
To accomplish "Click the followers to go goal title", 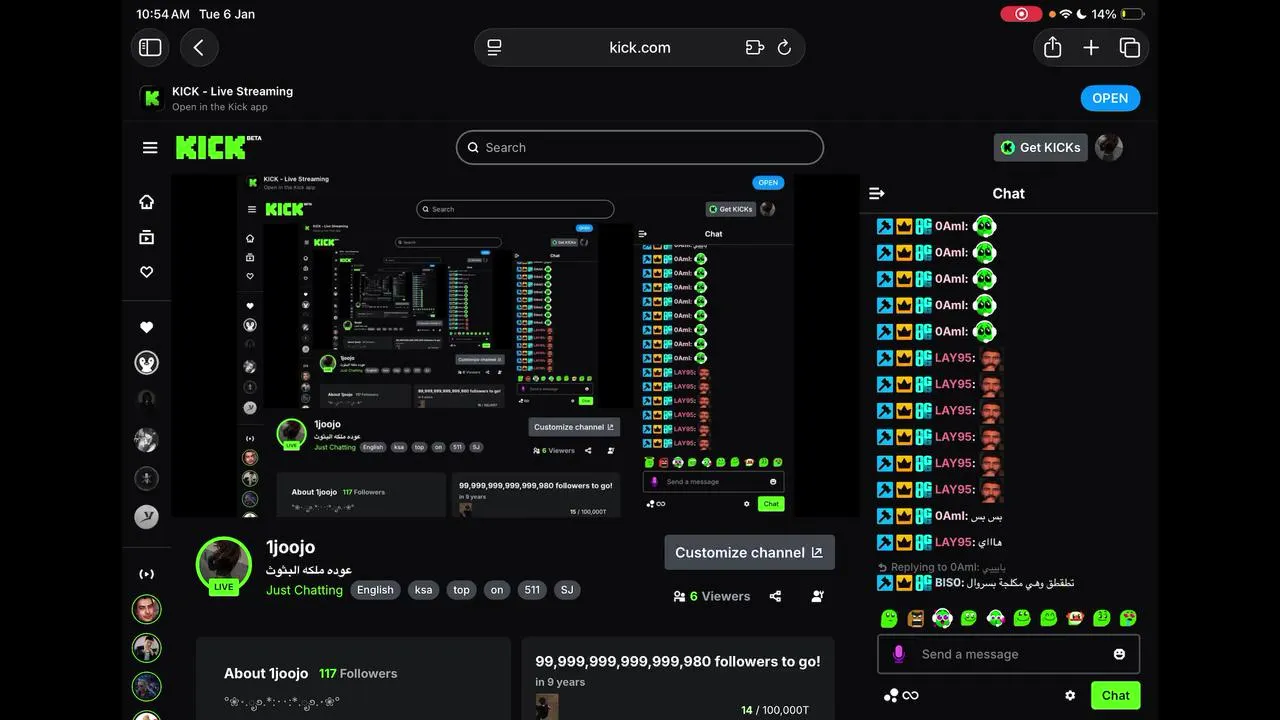I will coord(678,661).
